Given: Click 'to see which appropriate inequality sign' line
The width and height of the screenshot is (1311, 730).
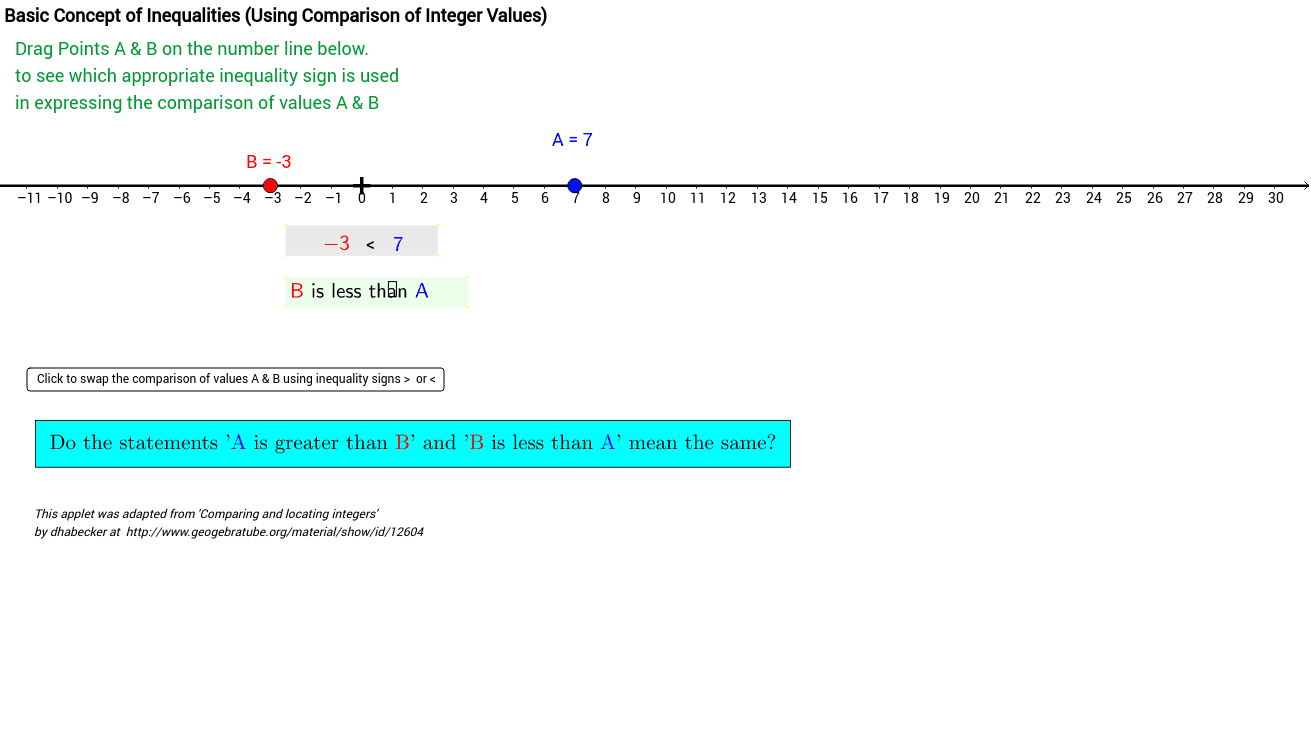Looking at the screenshot, I should pos(207,76).
